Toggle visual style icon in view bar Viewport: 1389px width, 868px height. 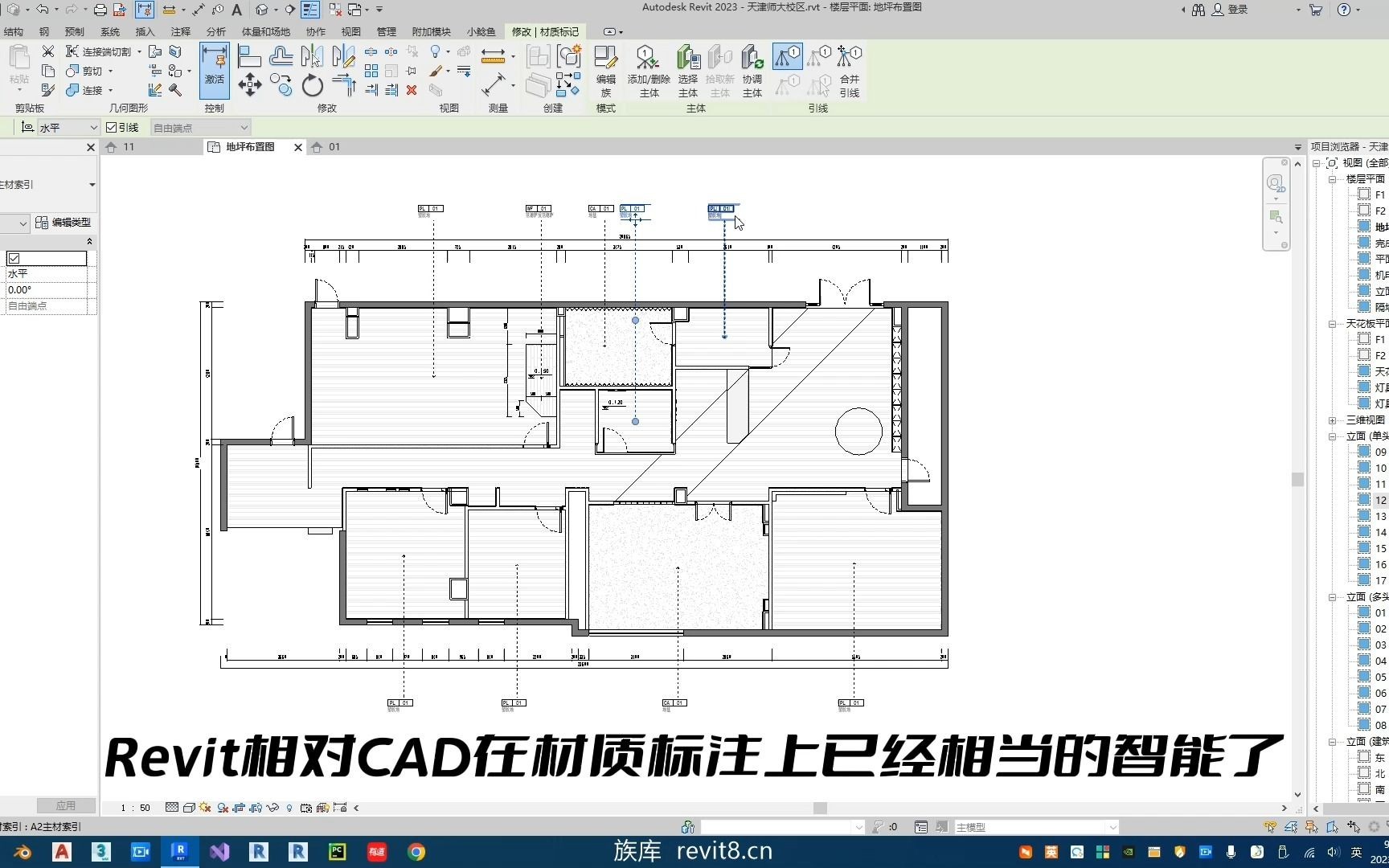(x=189, y=808)
